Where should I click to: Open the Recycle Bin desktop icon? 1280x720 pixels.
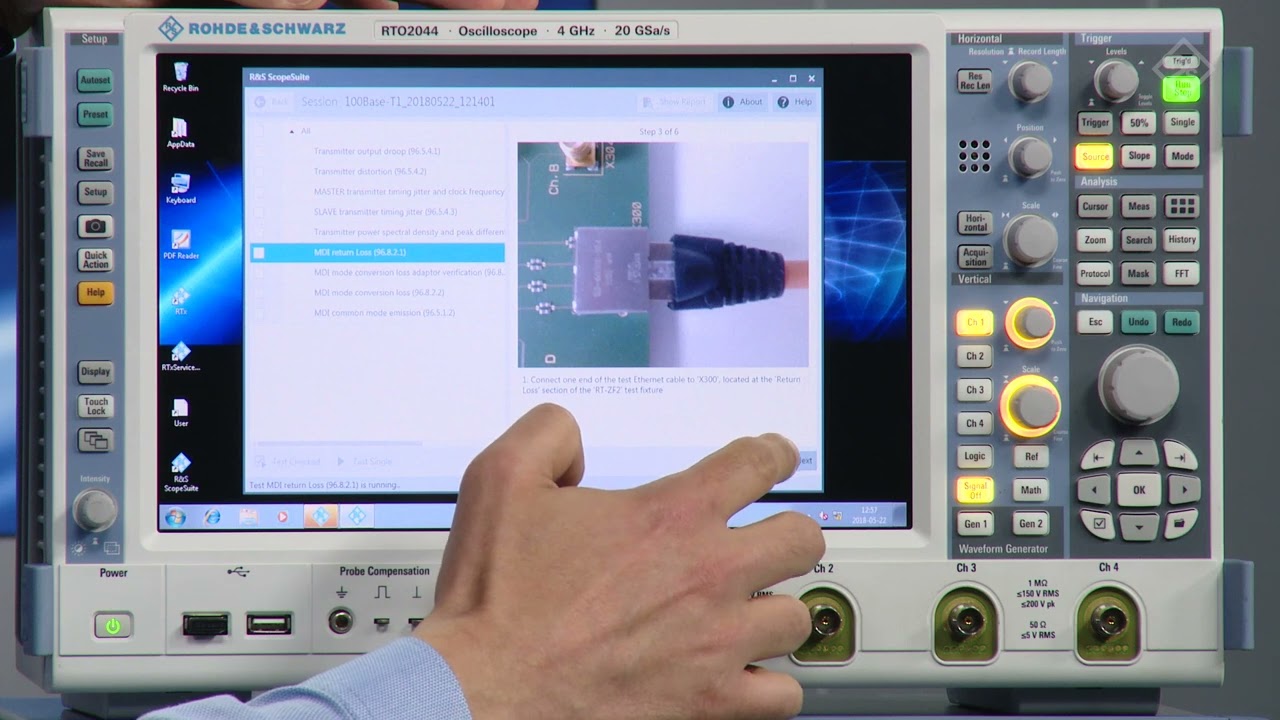pyautogui.click(x=181, y=76)
